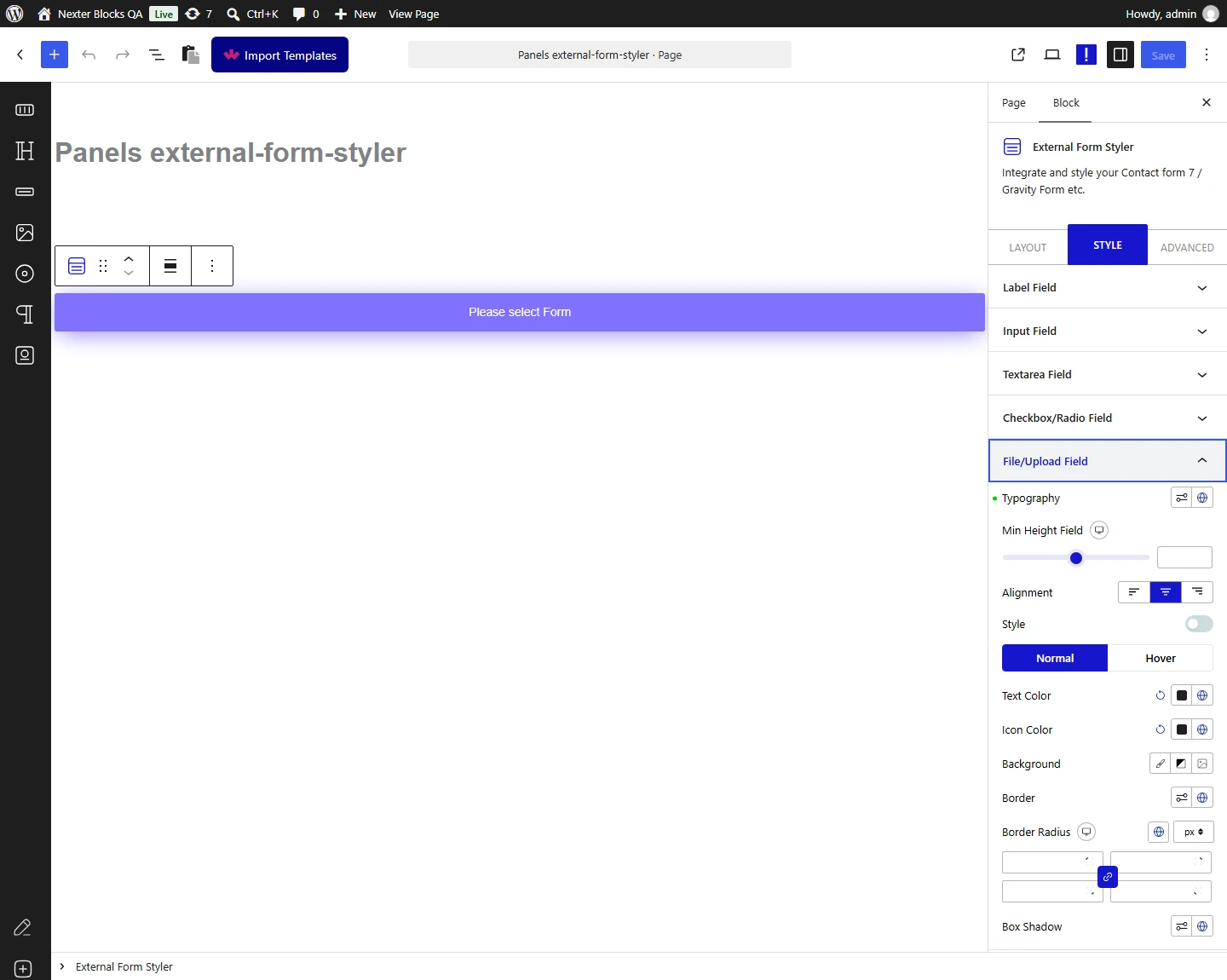The height and width of the screenshot is (980, 1227).
Task: Focus Min Height value input
Action: pos(1184,557)
